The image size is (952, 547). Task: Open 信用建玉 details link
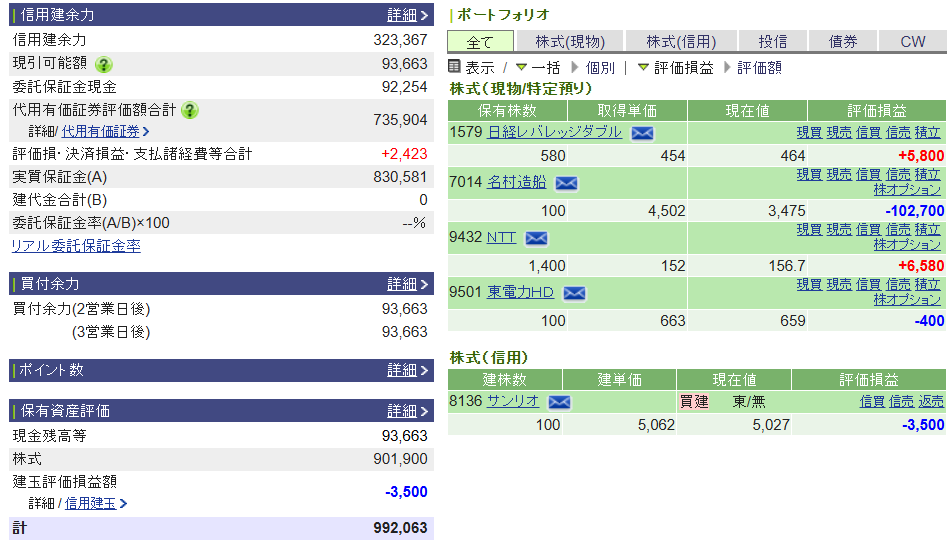tap(90, 503)
